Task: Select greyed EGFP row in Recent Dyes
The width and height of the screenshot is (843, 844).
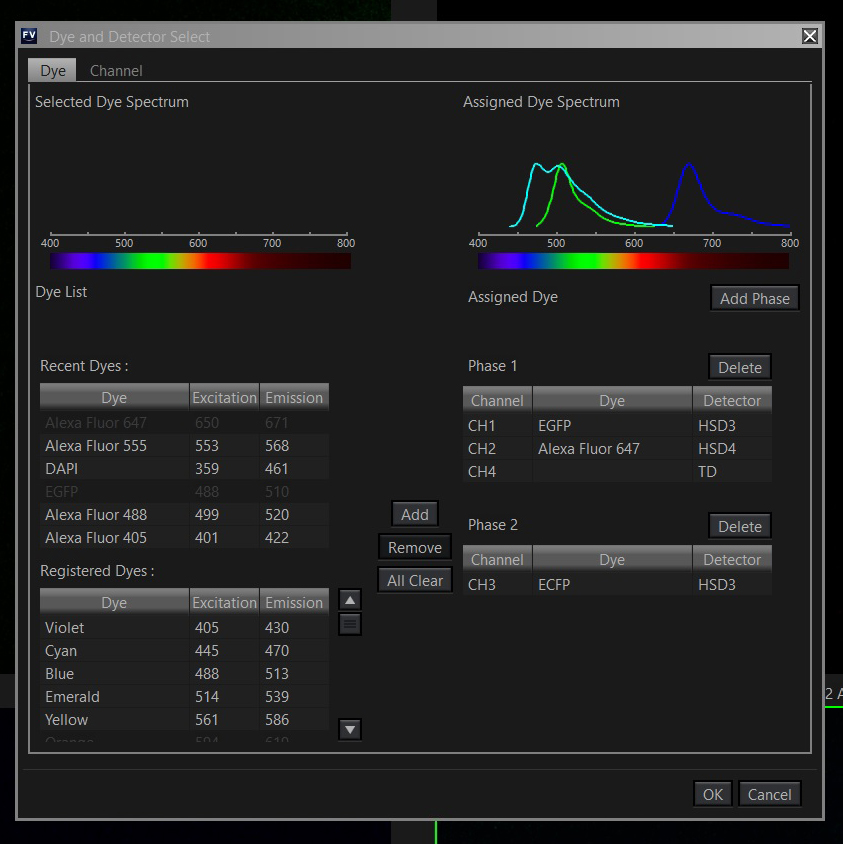Action: point(184,491)
